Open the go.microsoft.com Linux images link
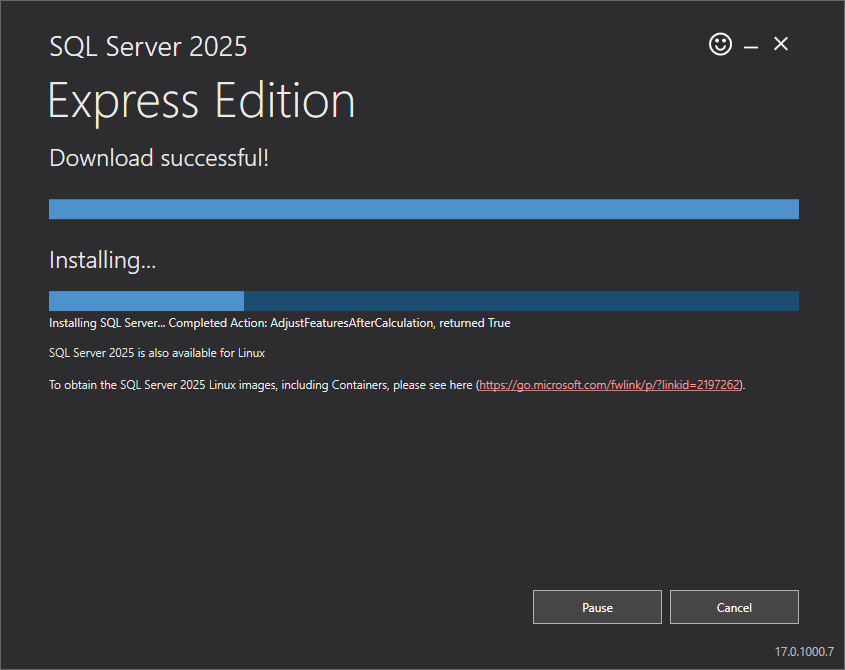This screenshot has width=845, height=670. point(609,384)
